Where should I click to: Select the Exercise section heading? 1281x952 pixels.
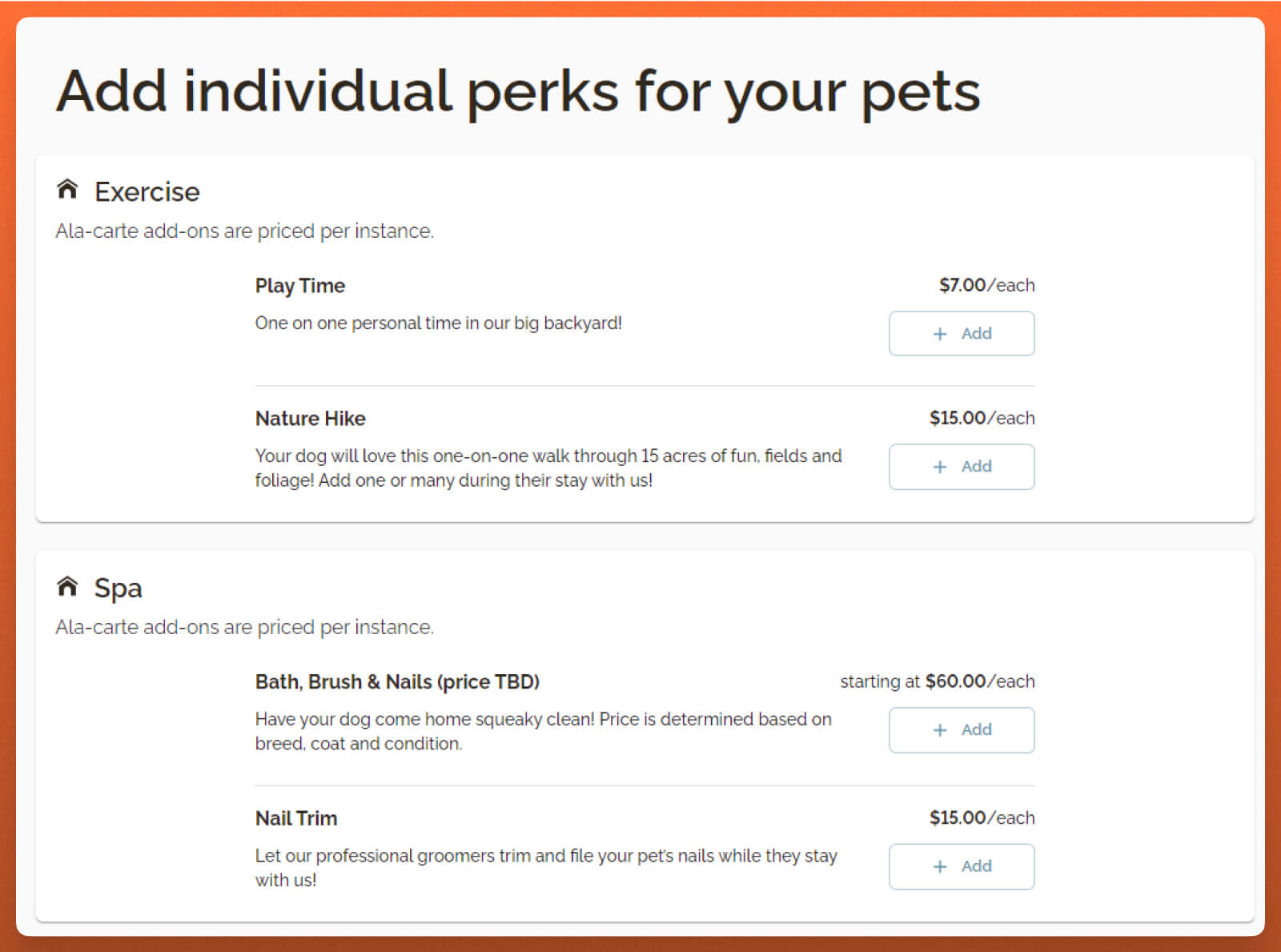147,191
